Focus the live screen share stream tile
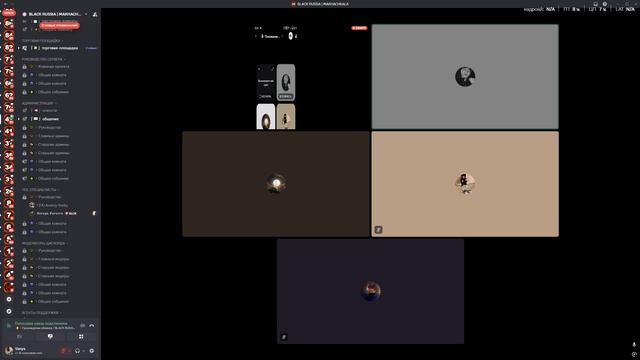This screenshot has height=360, width=640. click(x=276, y=76)
